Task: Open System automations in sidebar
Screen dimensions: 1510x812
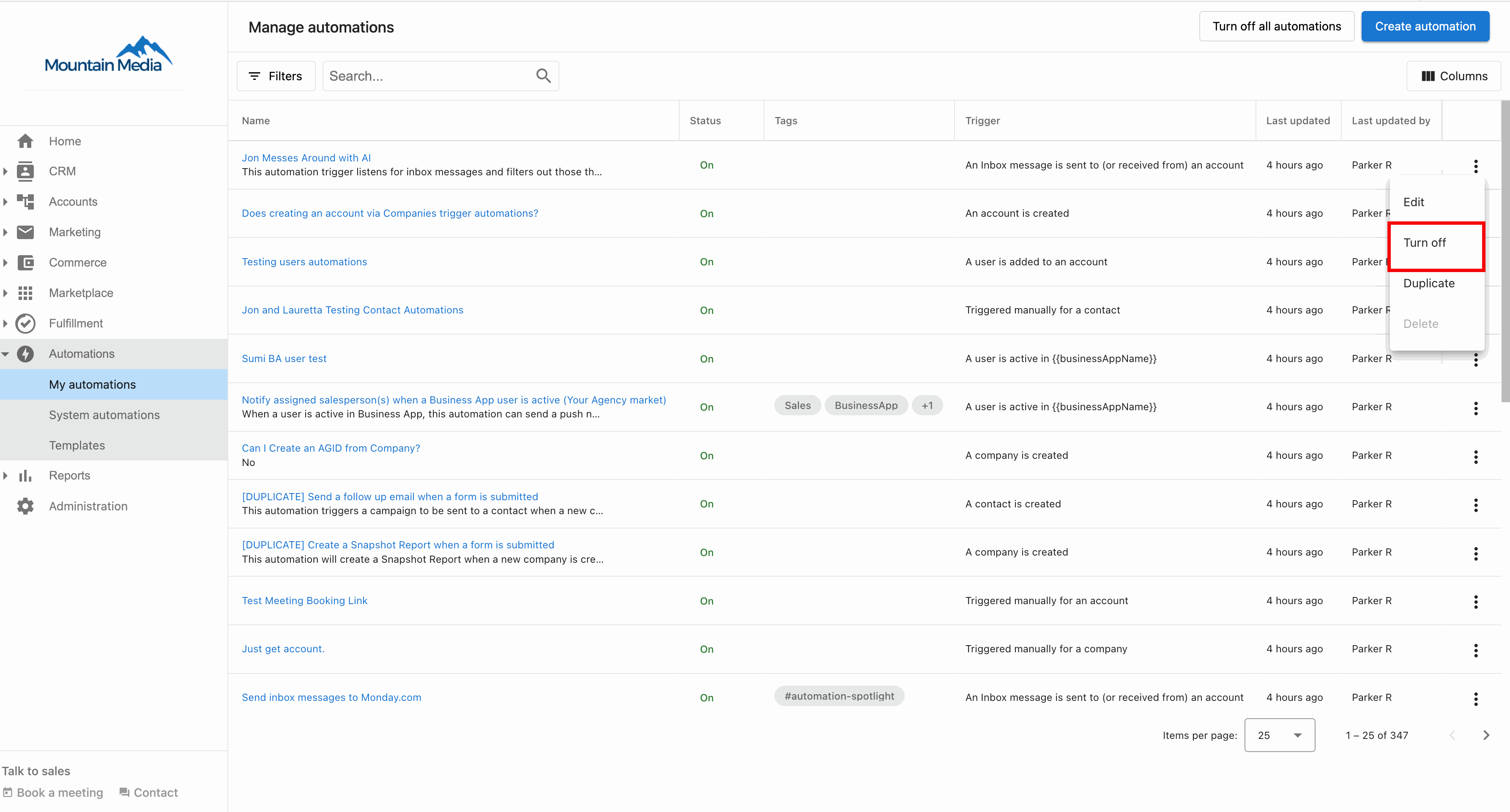Action: pyautogui.click(x=104, y=415)
